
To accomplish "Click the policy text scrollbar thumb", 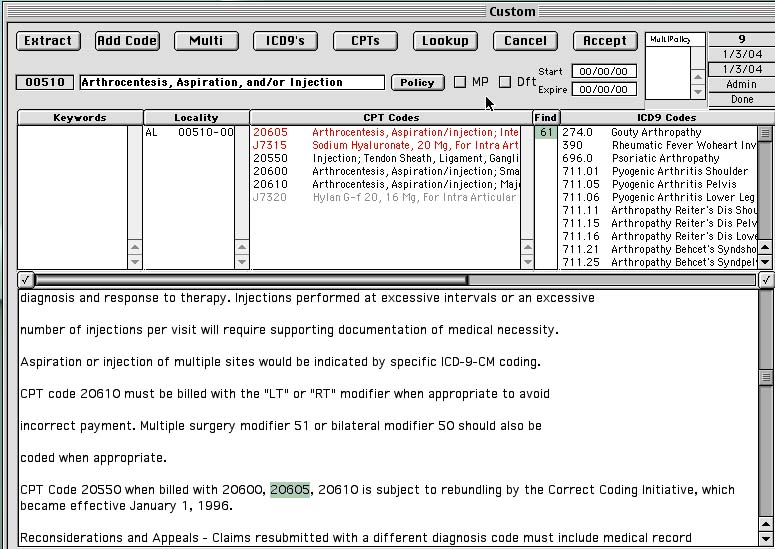I will pos(765,378).
